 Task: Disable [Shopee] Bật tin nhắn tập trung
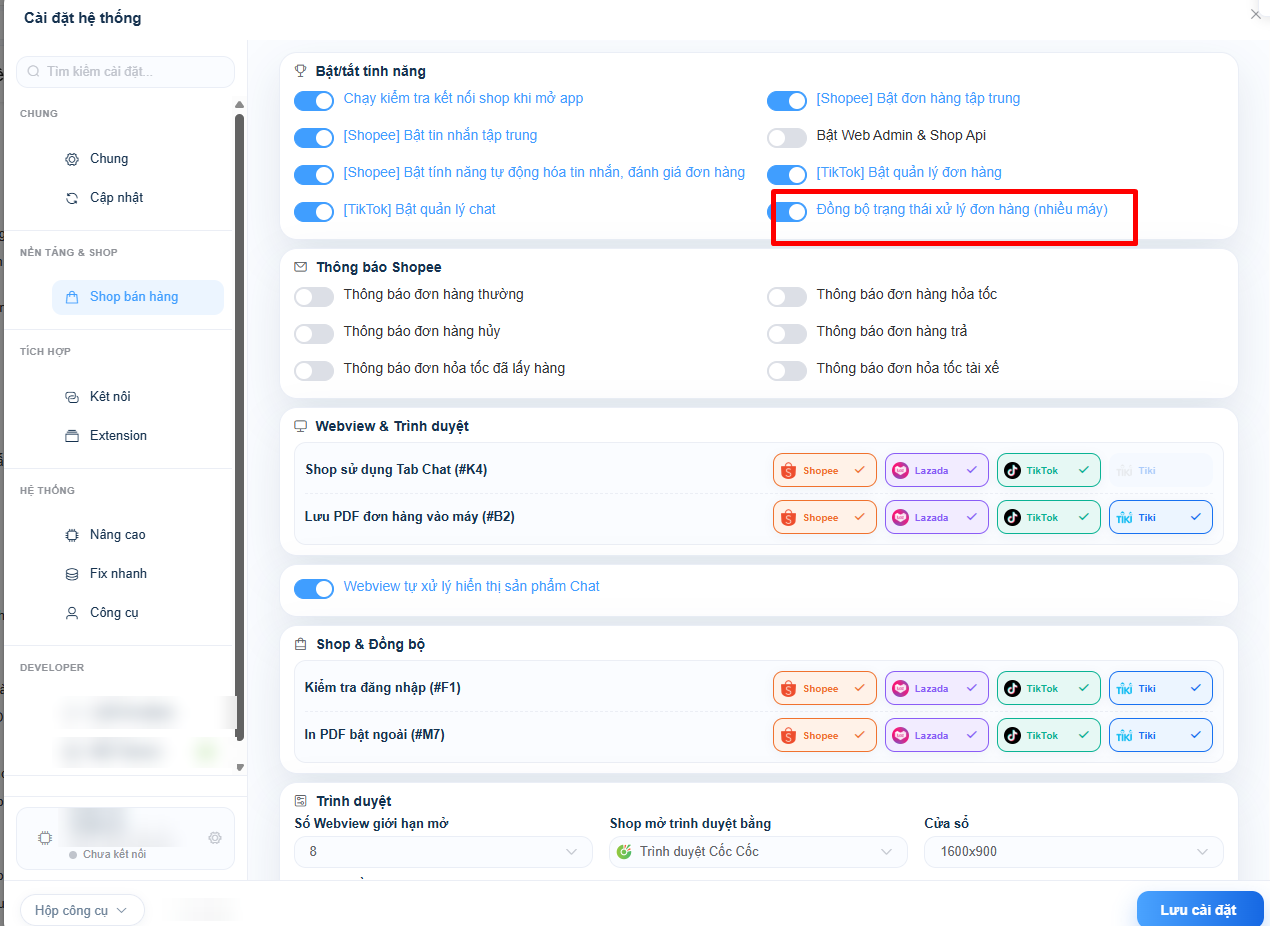click(x=314, y=138)
